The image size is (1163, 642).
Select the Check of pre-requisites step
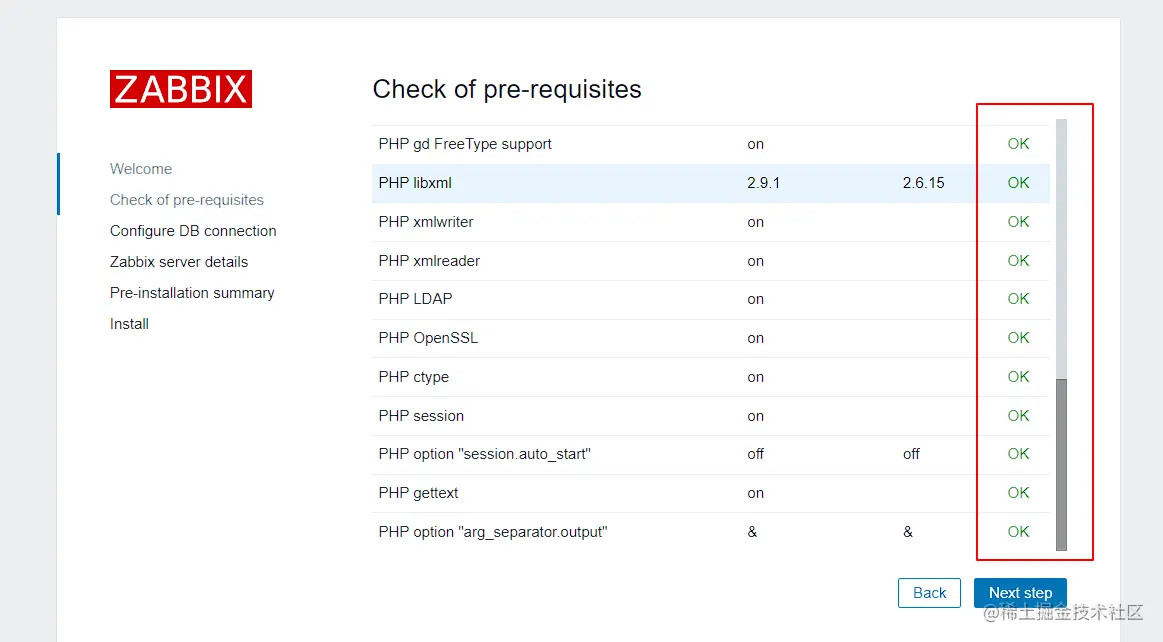pos(187,200)
